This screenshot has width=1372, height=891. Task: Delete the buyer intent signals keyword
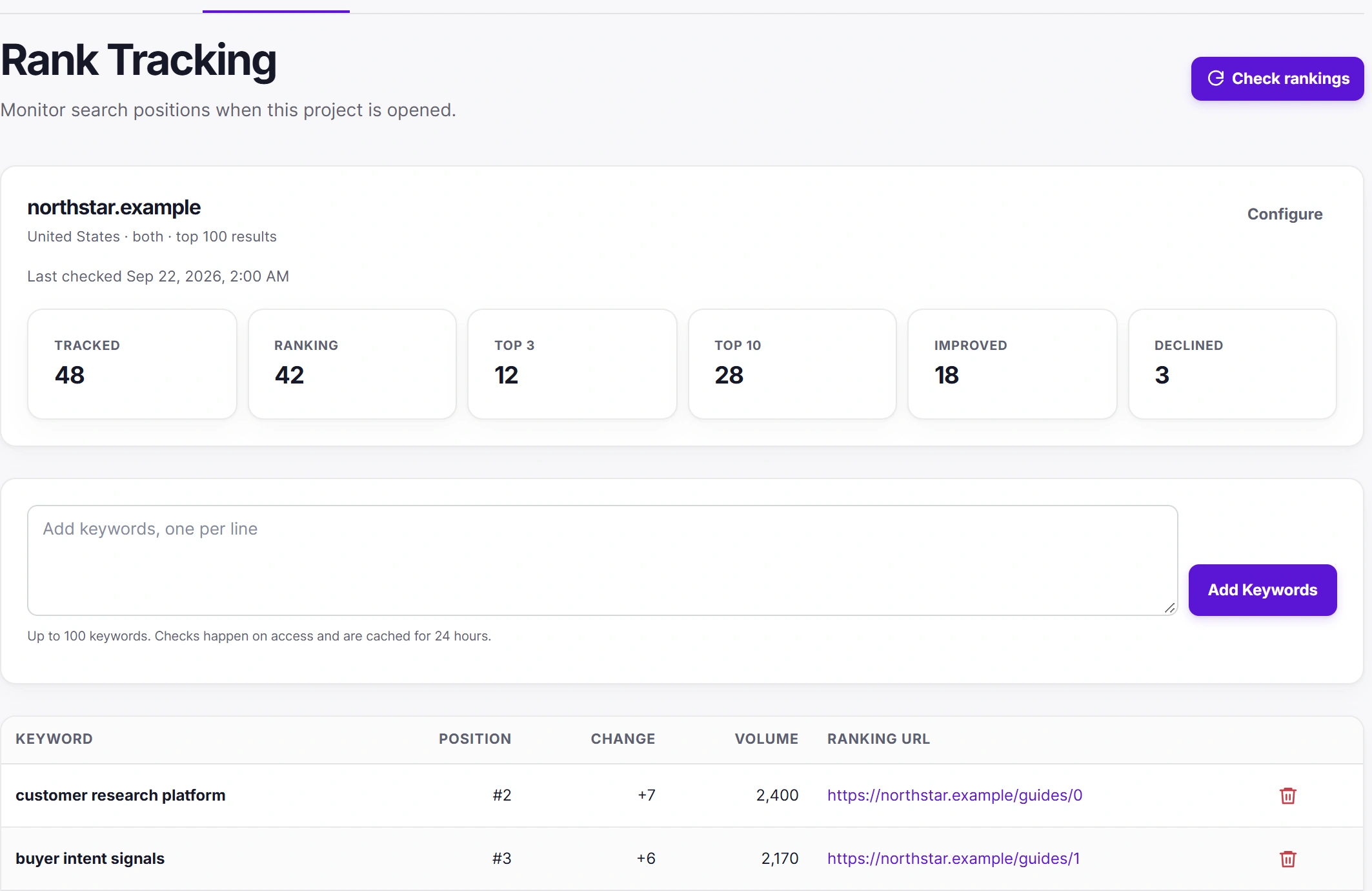click(1287, 859)
